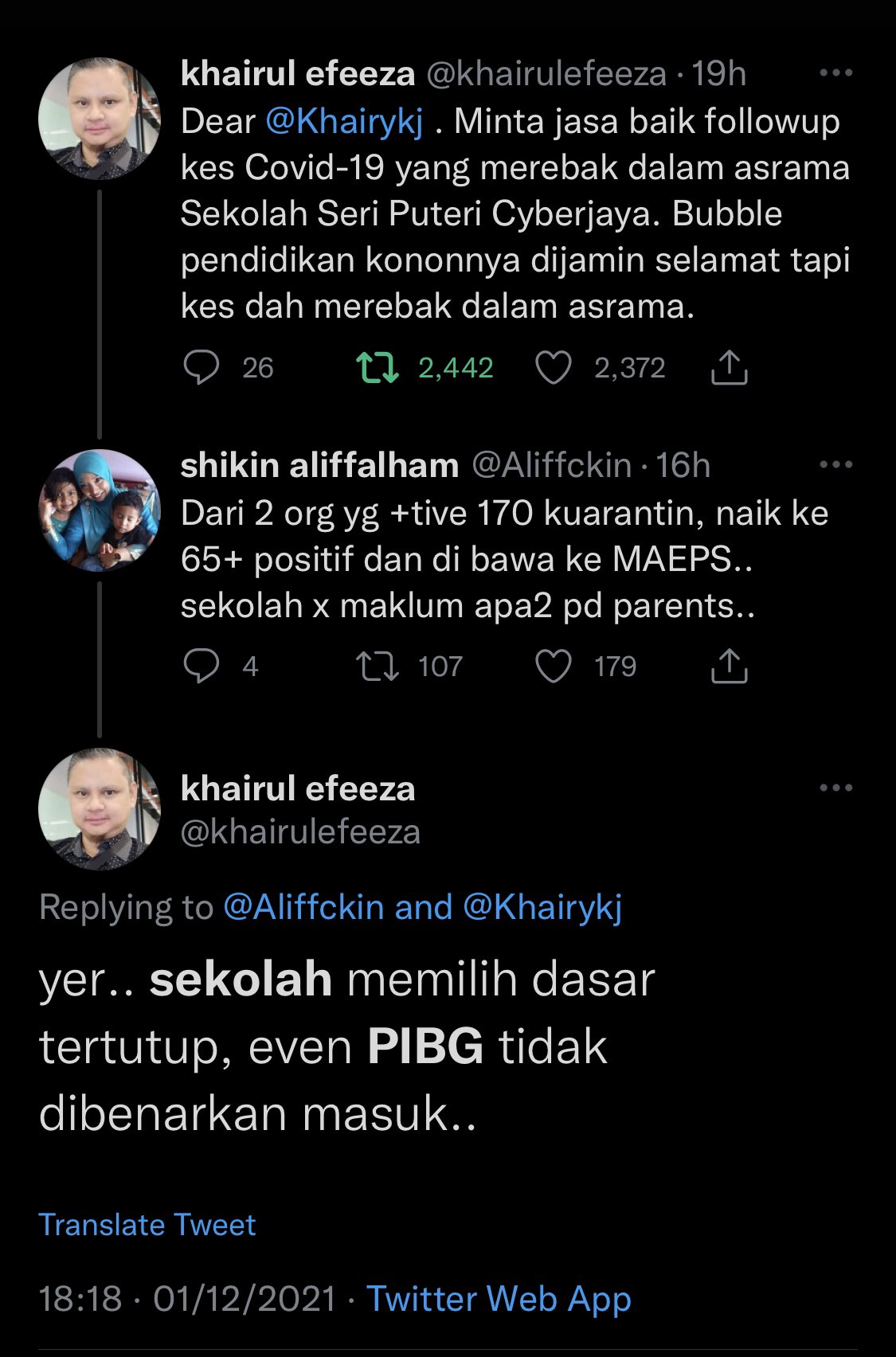View khairul efeeza's avatar on top tweet
The height and width of the screenshot is (1357, 896).
click(100, 118)
